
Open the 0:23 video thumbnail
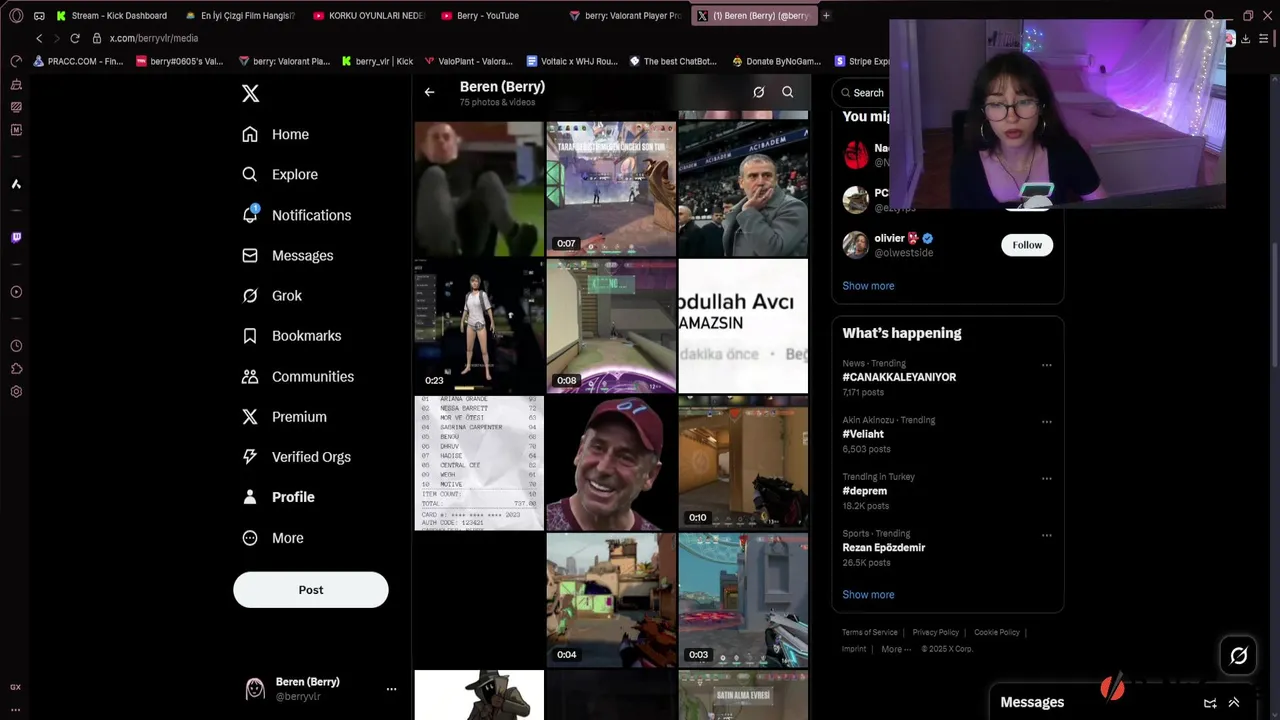click(479, 326)
